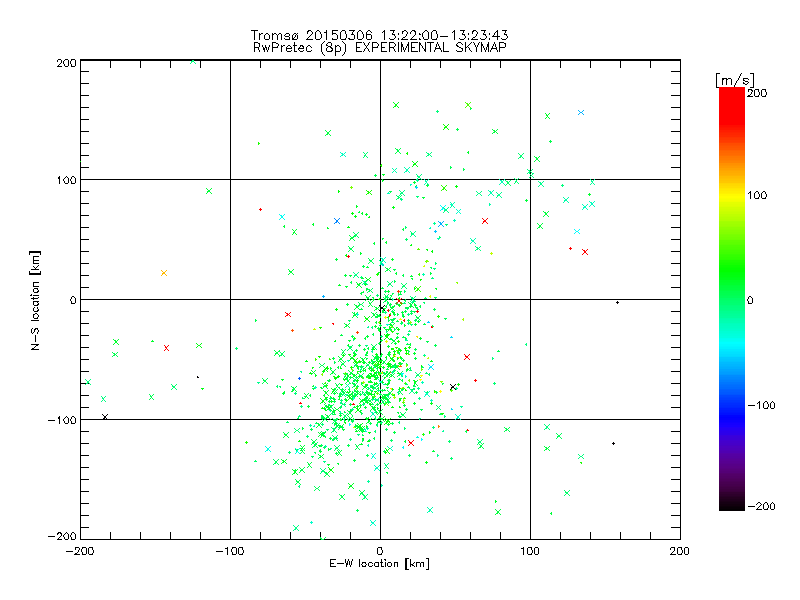The image size is (800, 600).
Task: Click the colorbar tick label '200'
Action: click(757, 93)
